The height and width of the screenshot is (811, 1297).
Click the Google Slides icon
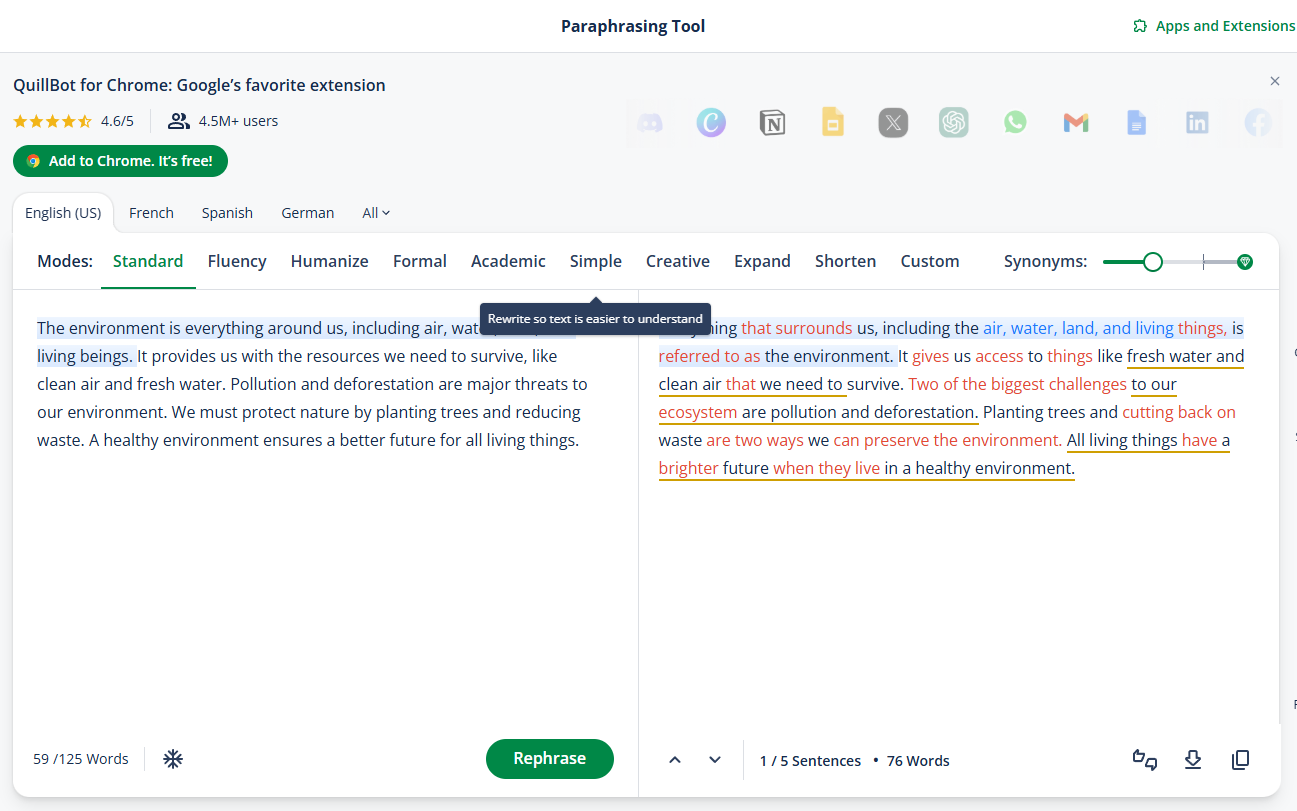(x=833, y=123)
